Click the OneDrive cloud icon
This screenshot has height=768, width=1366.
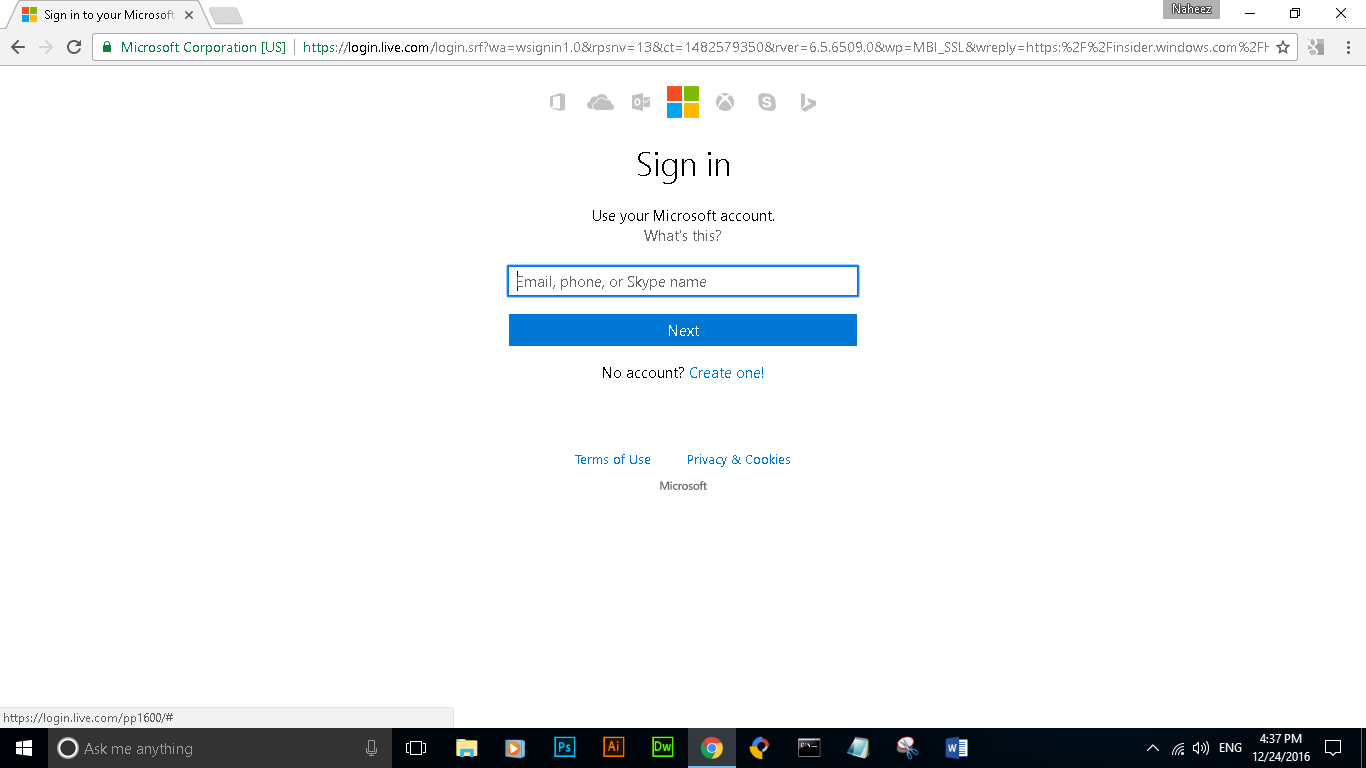[x=600, y=102]
